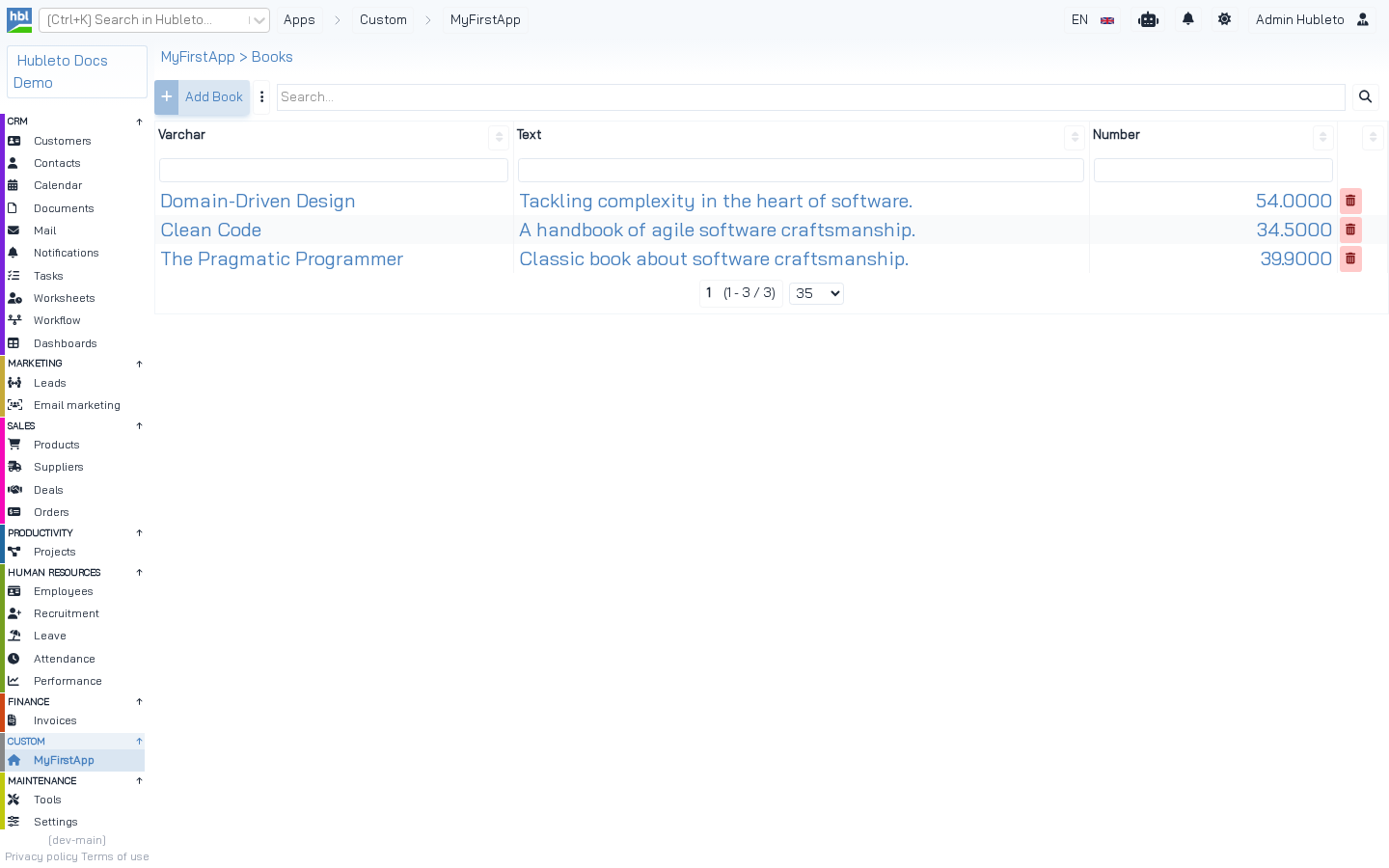1389x868 pixels.
Task: Click the search magnifier icon
Action: point(1365,96)
